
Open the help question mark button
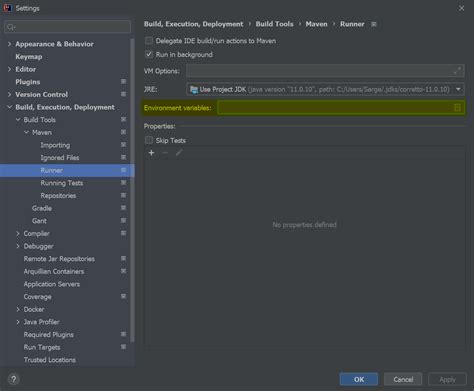(x=14, y=379)
